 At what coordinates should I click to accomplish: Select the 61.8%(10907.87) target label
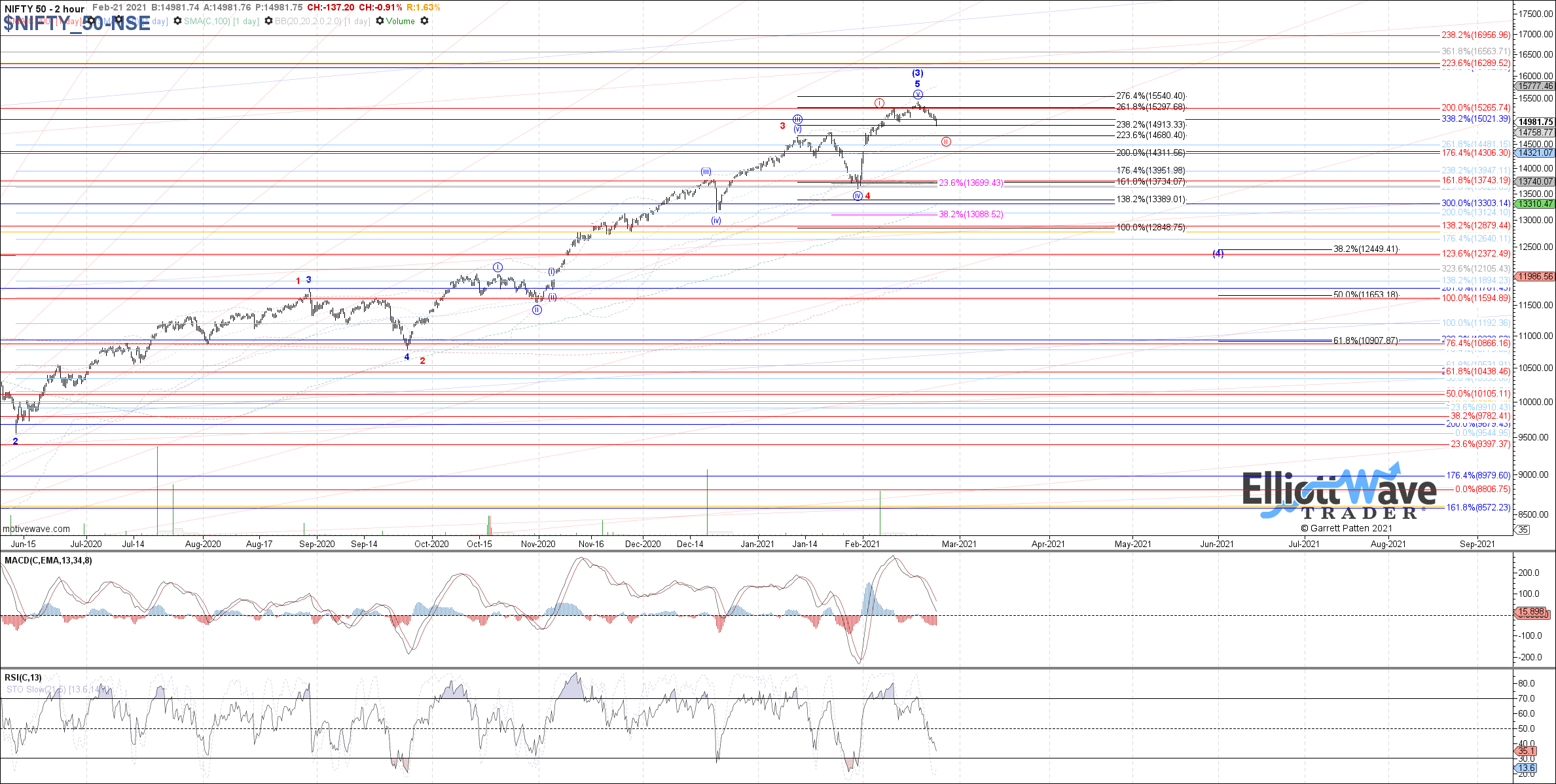click(x=1366, y=341)
